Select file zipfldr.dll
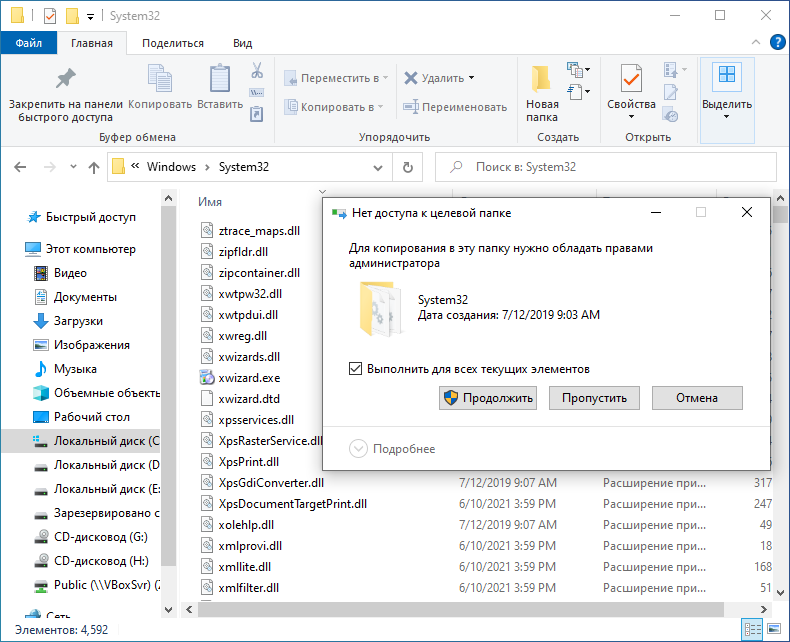 243,252
